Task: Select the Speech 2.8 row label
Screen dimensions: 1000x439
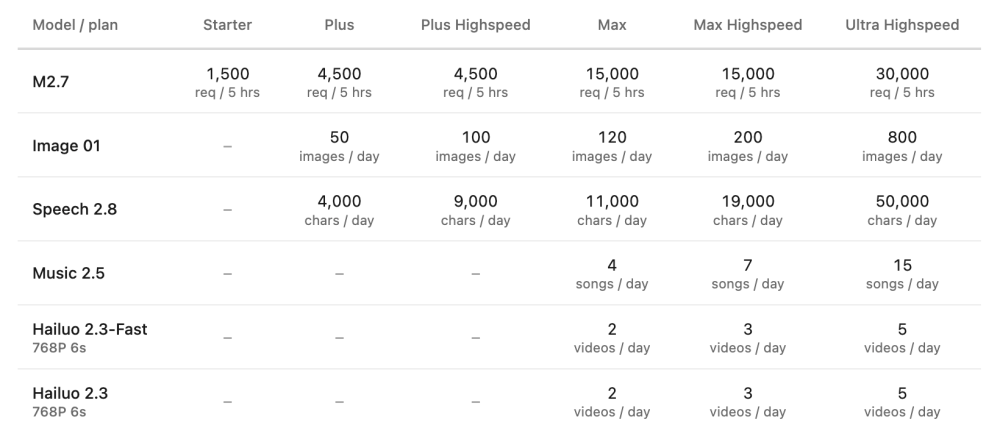Action: (x=74, y=210)
